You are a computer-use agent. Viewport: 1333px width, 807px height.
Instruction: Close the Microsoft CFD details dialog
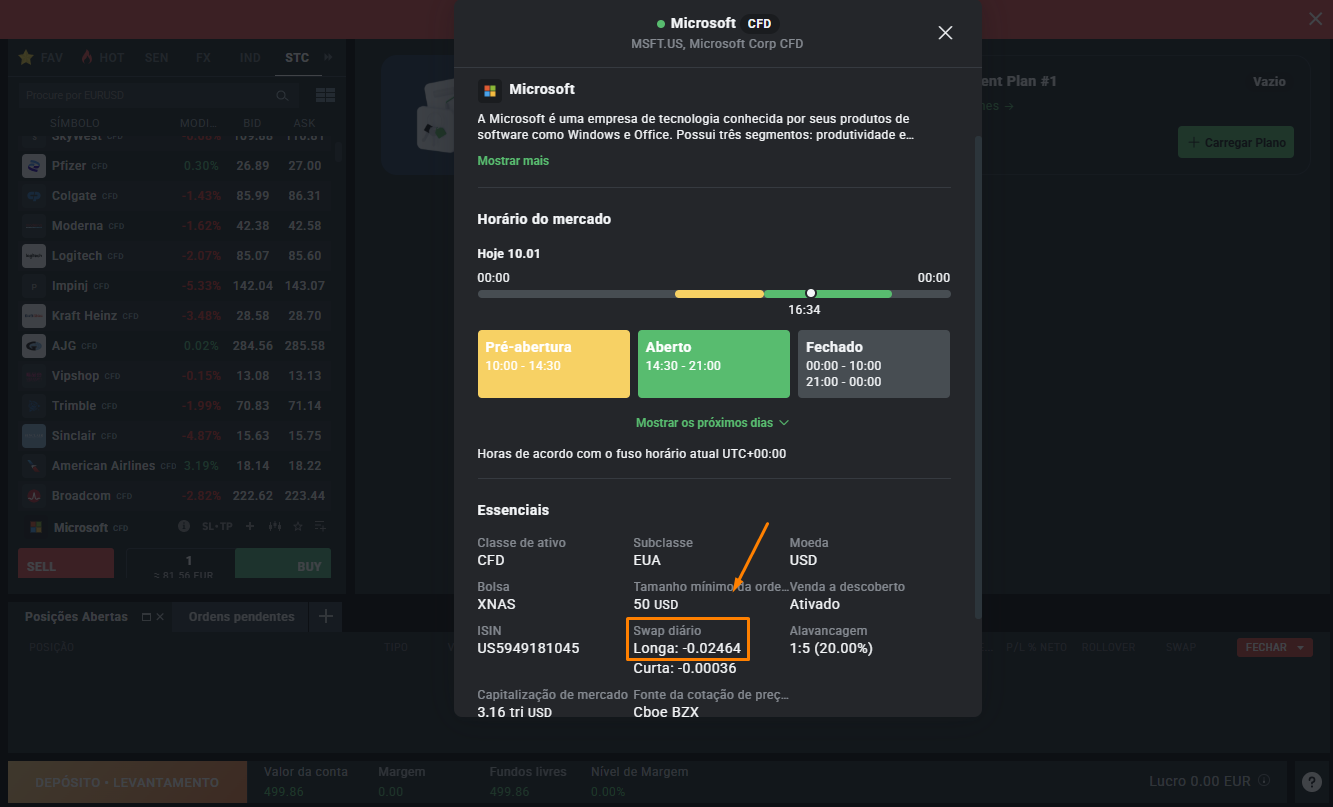945,33
